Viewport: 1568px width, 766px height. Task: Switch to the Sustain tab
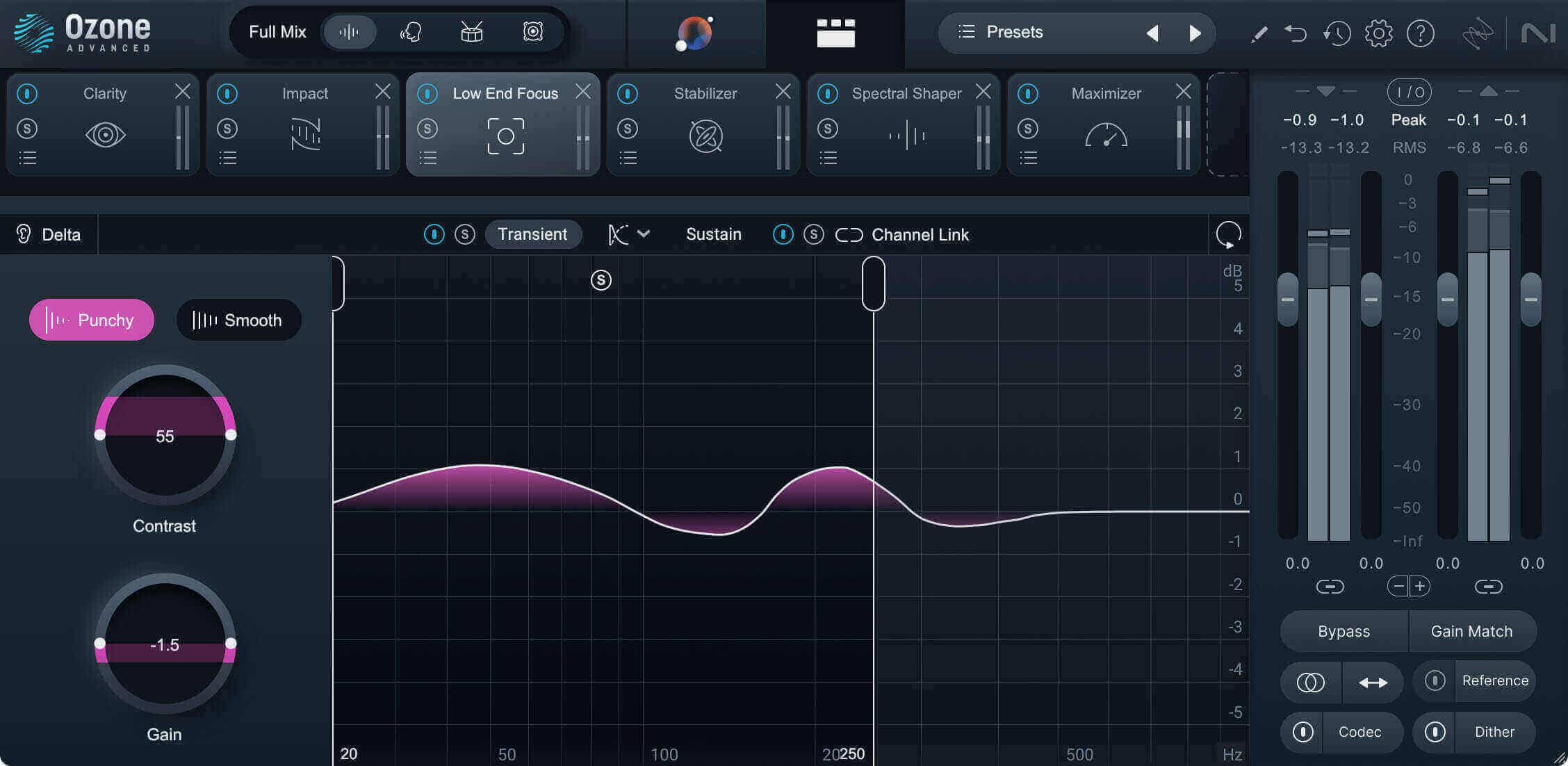click(x=714, y=234)
